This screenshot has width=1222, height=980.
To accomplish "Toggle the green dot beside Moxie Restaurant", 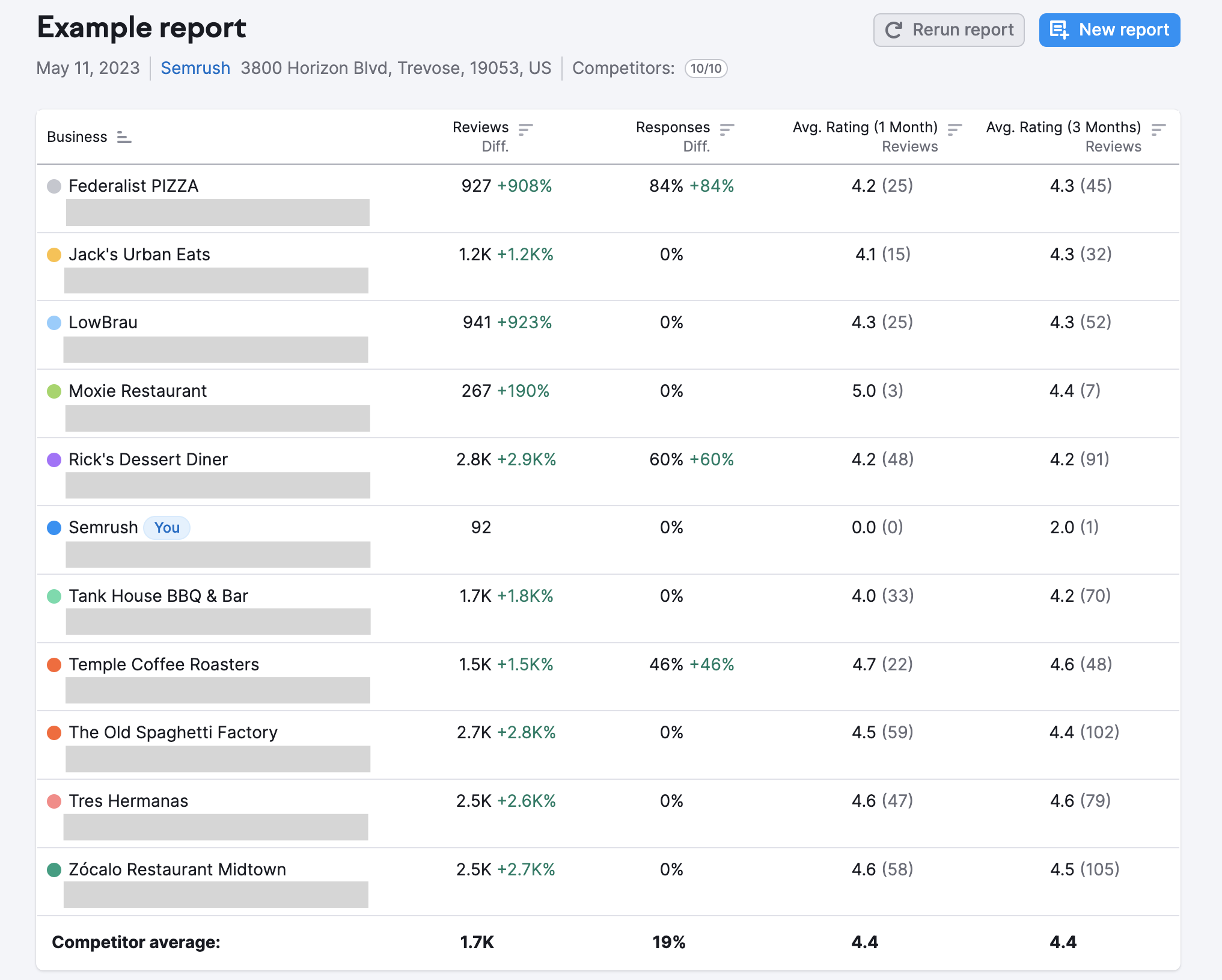I will (x=53, y=391).
